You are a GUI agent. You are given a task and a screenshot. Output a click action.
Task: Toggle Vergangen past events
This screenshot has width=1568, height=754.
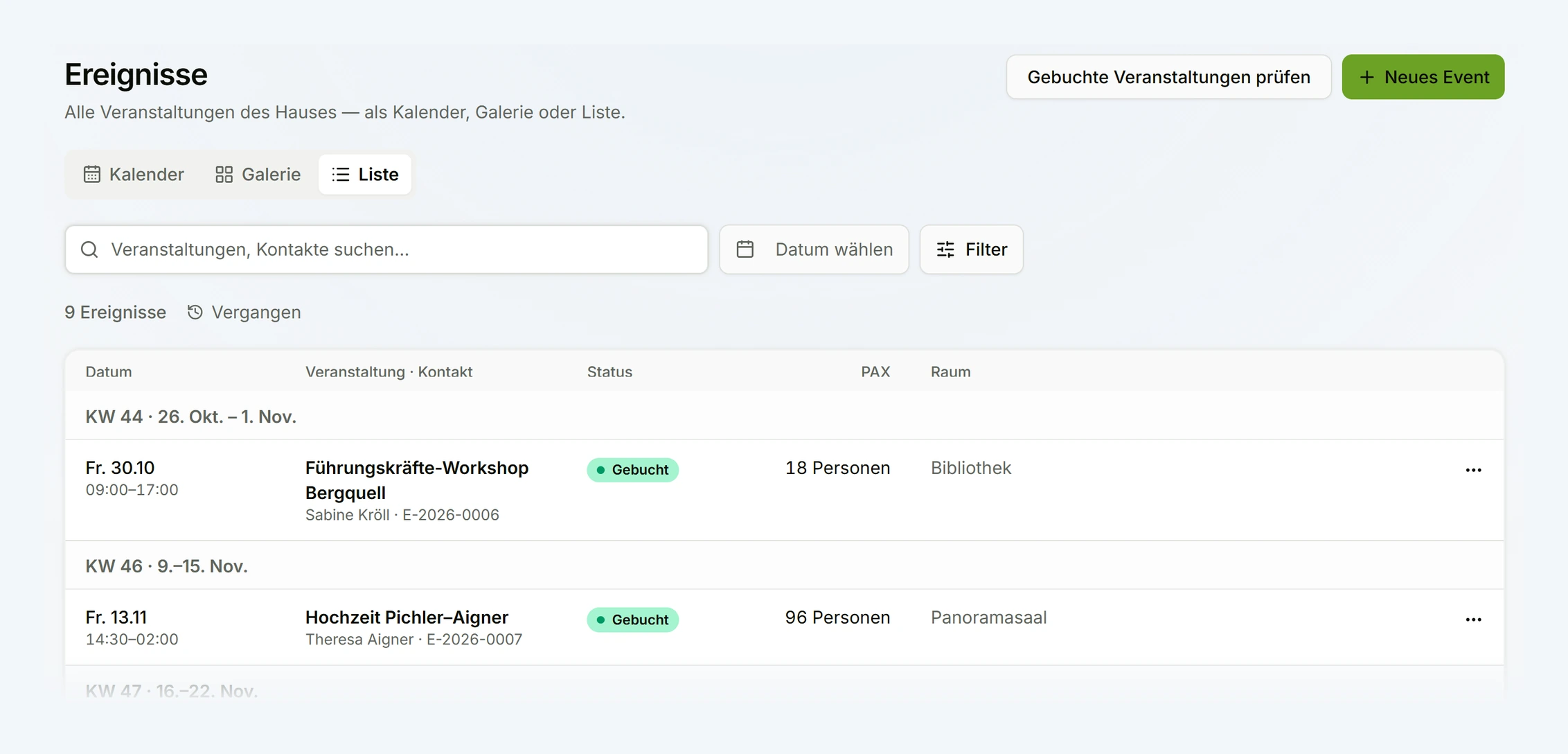(x=244, y=313)
